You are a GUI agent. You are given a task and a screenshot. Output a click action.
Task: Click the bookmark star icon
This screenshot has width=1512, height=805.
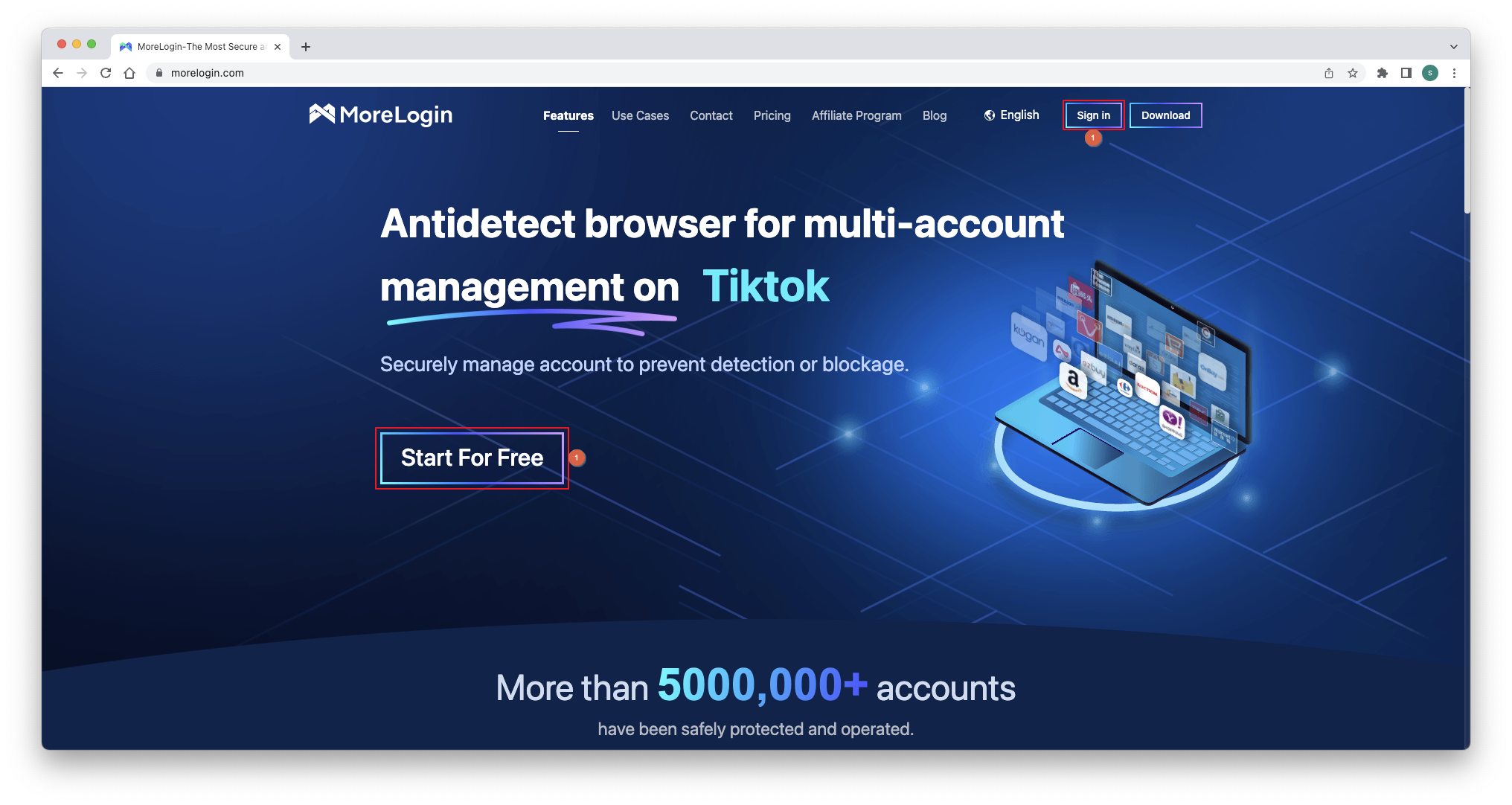pyautogui.click(x=1353, y=73)
